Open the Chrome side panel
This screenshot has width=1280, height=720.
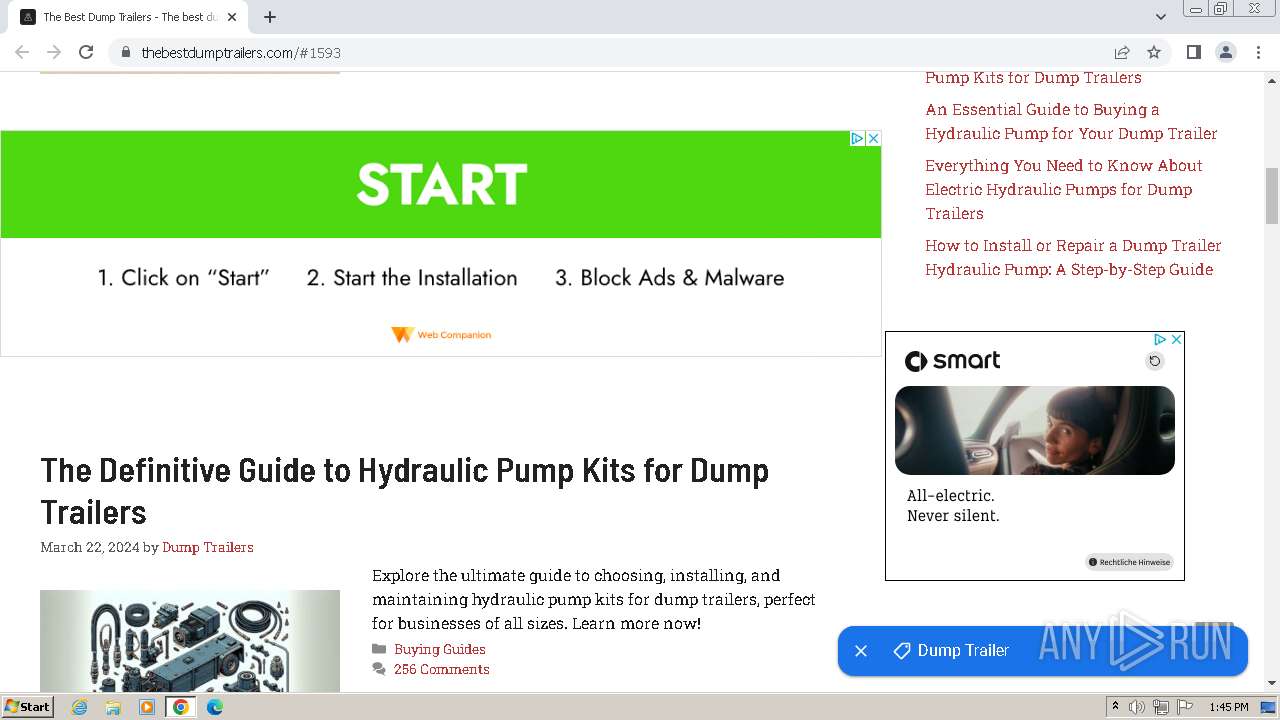coord(1194,52)
